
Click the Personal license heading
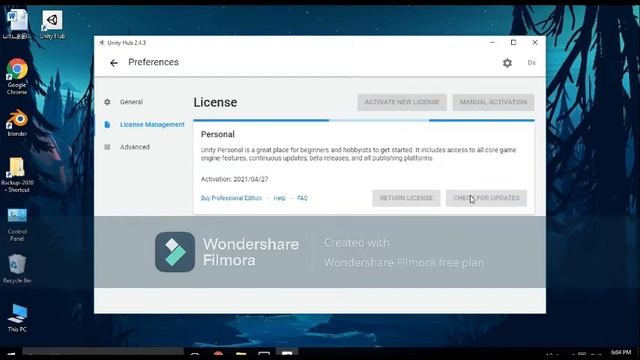coord(218,134)
